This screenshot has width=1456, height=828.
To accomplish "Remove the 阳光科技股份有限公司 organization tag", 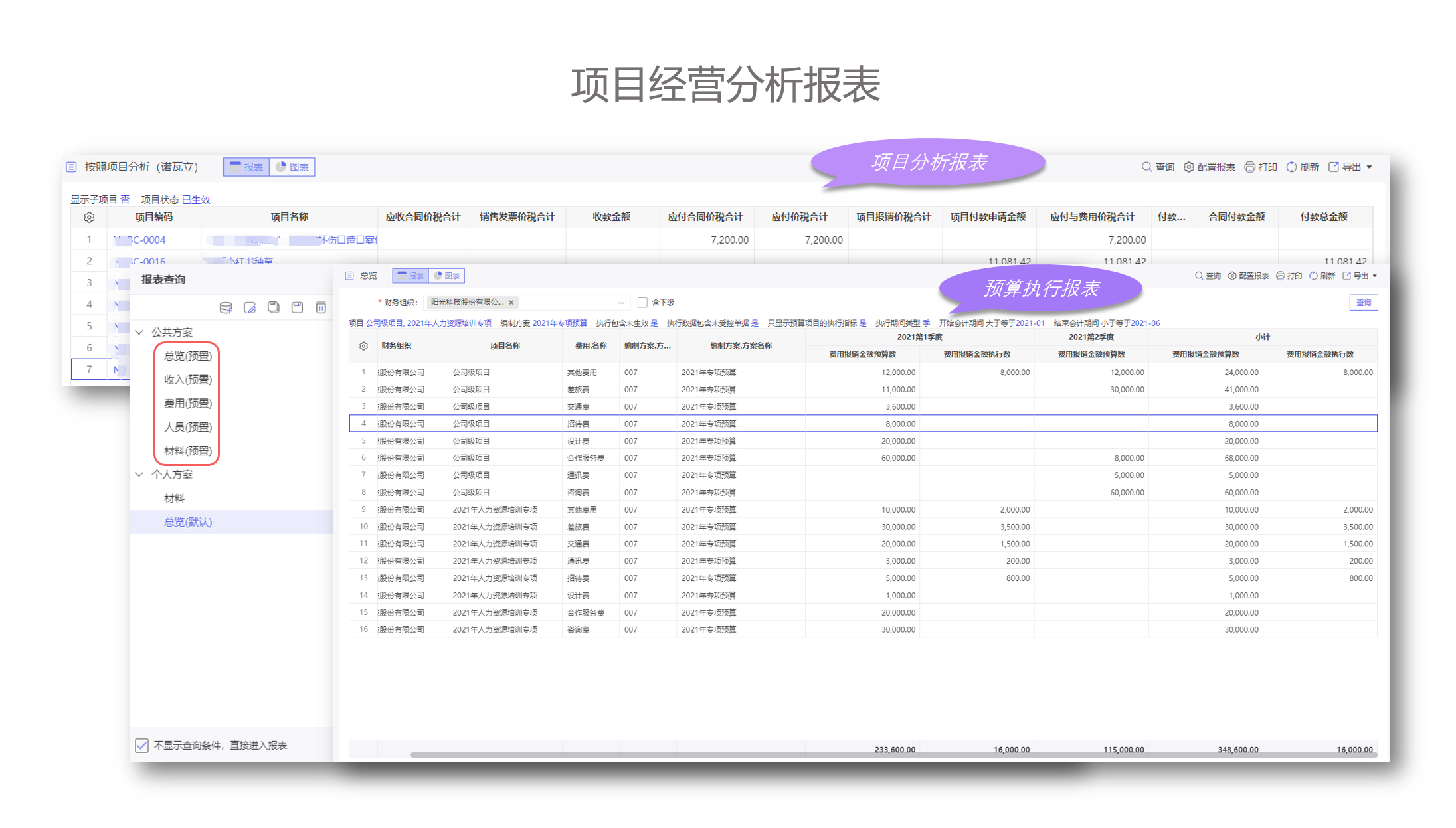I will [x=511, y=303].
